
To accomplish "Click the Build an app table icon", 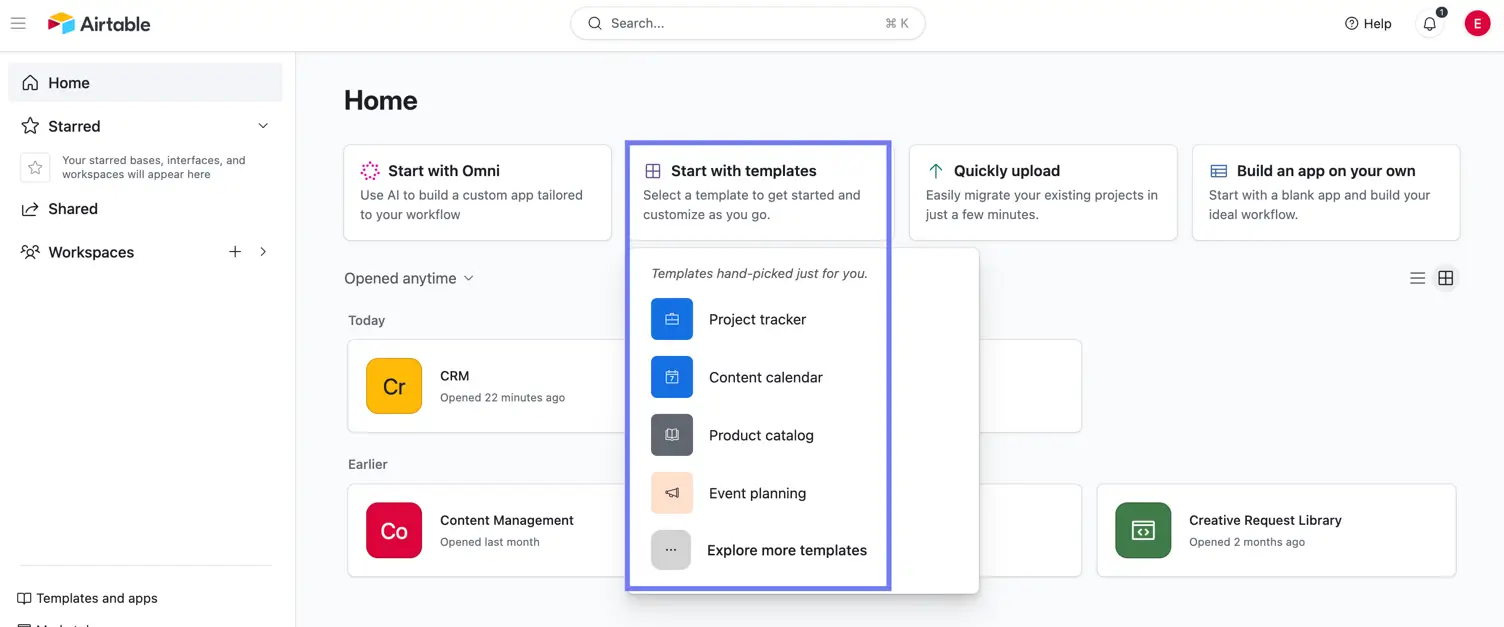I will 1219,171.
